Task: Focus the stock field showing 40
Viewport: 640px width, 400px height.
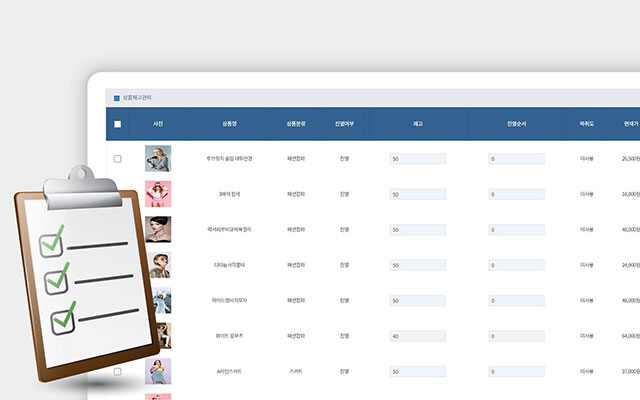Action: click(417, 336)
